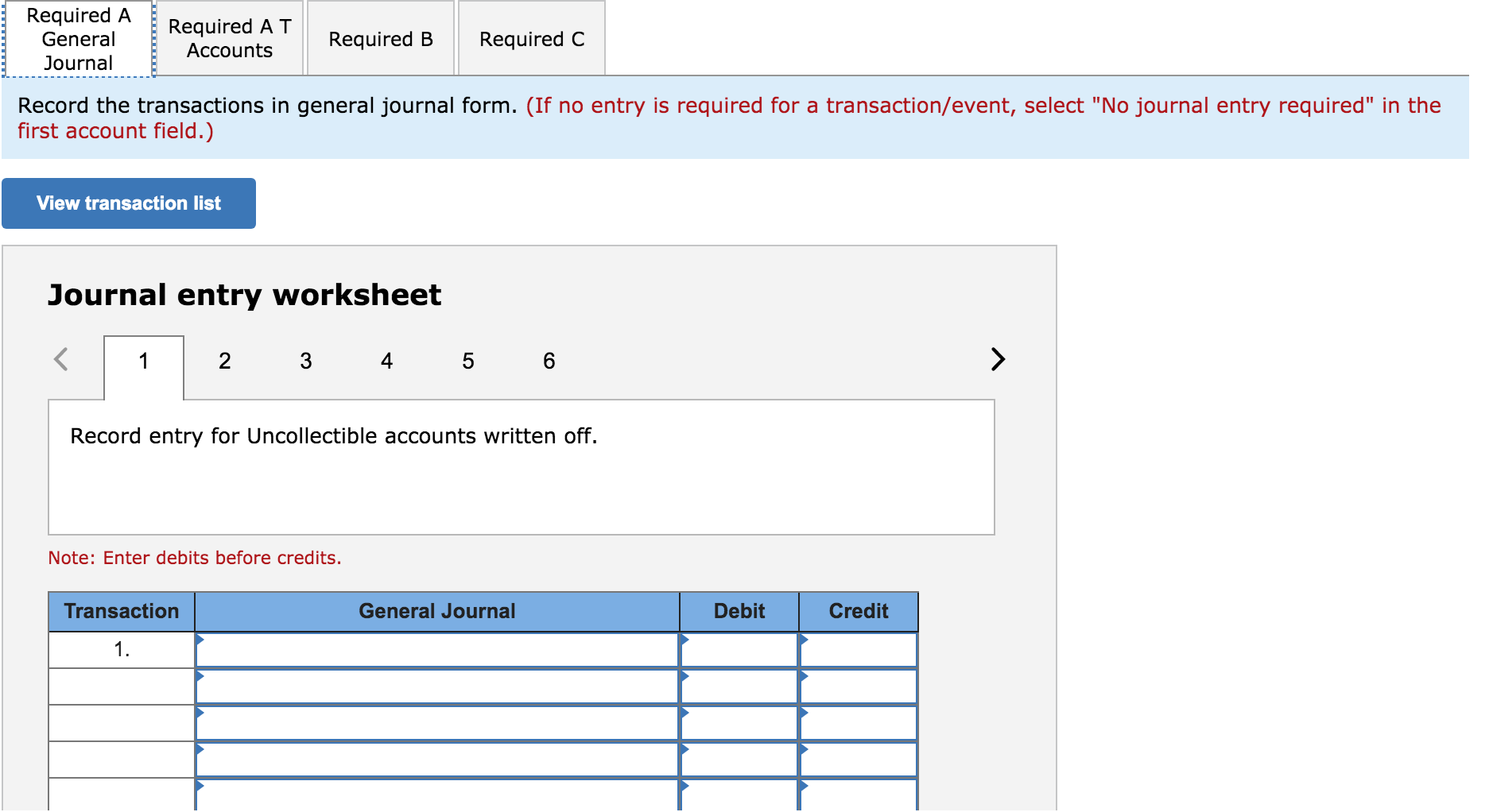Switch to the Required A T Accounts tab
Screen dimensions: 1493x812
click(x=229, y=37)
